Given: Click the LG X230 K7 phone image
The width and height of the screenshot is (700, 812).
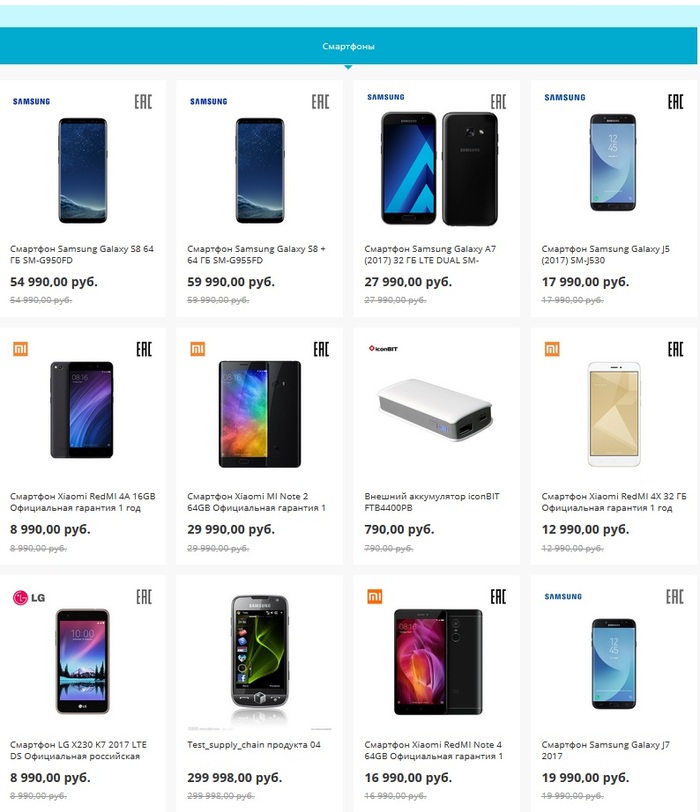Looking at the screenshot, I should (x=82, y=660).
